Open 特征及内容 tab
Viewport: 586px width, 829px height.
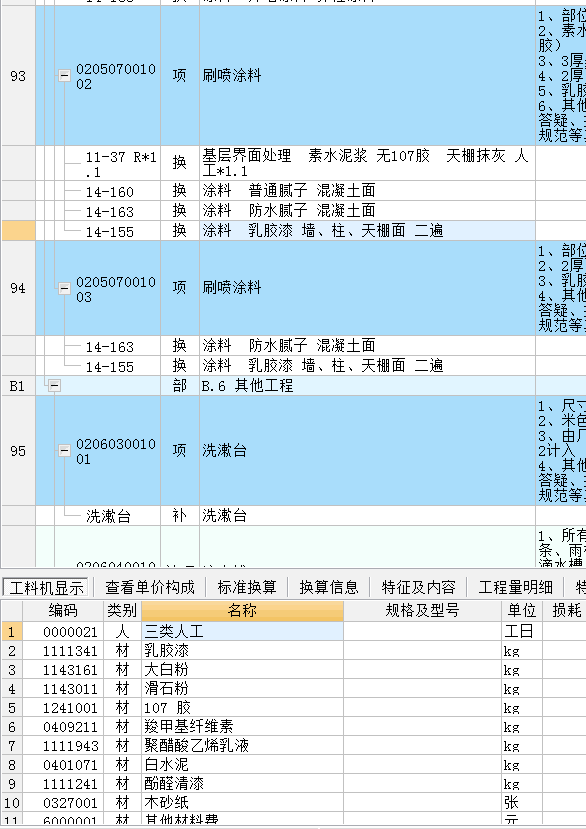pyautogui.click(x=418, y=587)
